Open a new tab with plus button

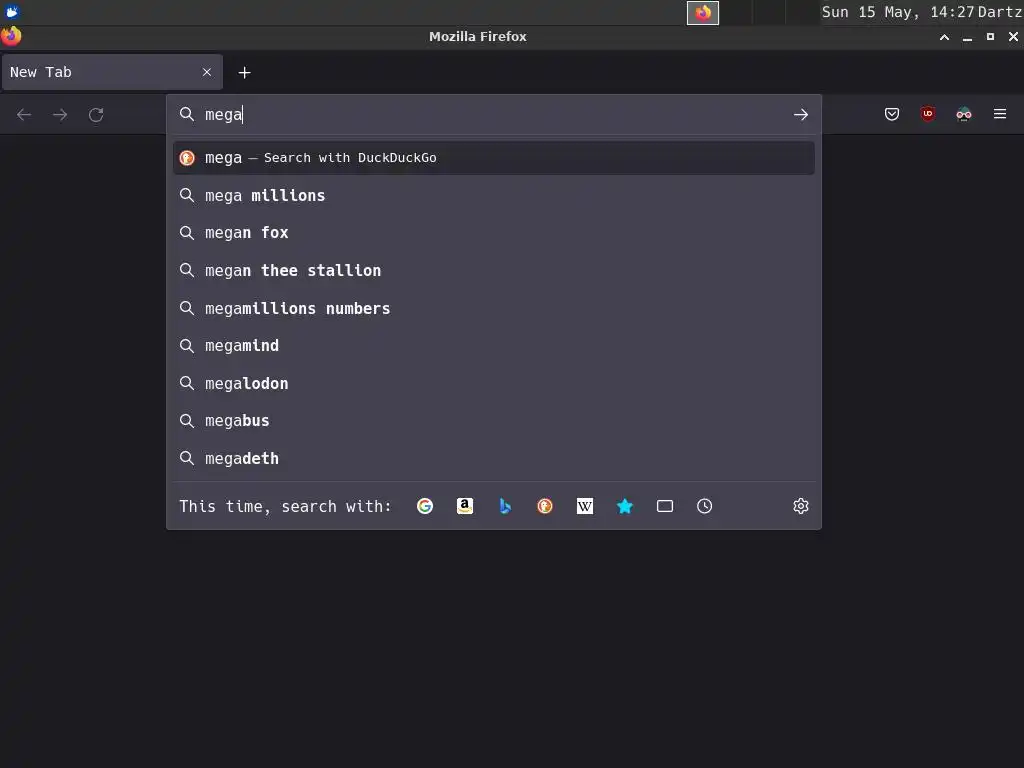coord(244,72)
